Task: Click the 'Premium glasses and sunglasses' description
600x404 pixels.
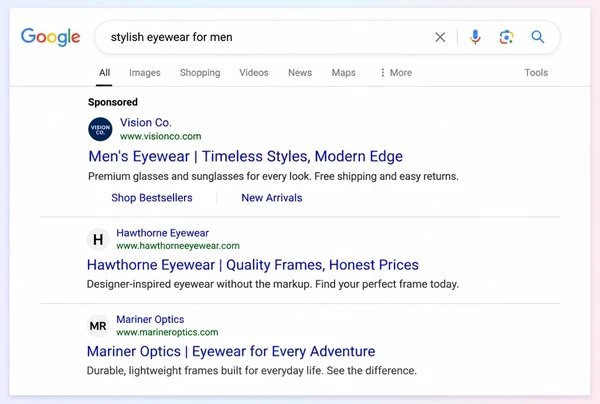Action: [x=273, y=176]
